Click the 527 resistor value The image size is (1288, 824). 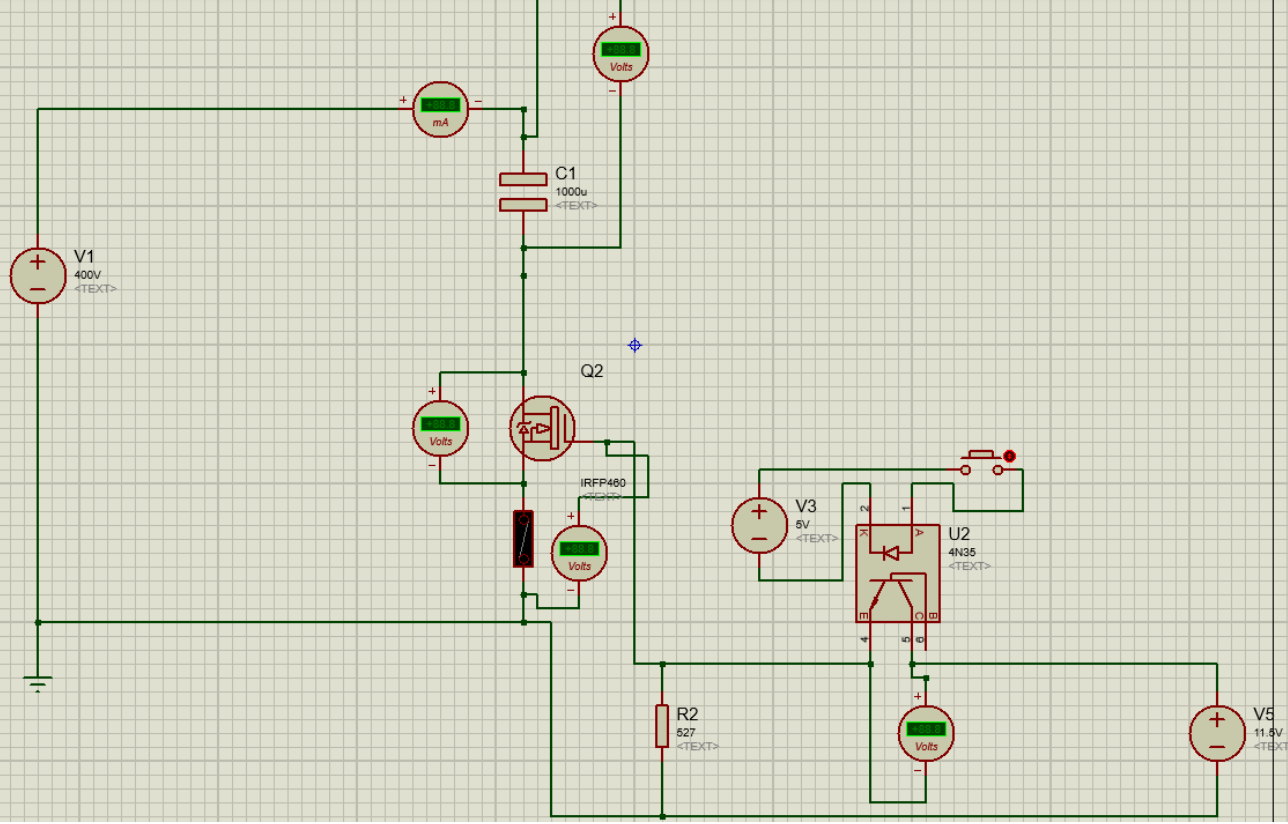[686, 733]
